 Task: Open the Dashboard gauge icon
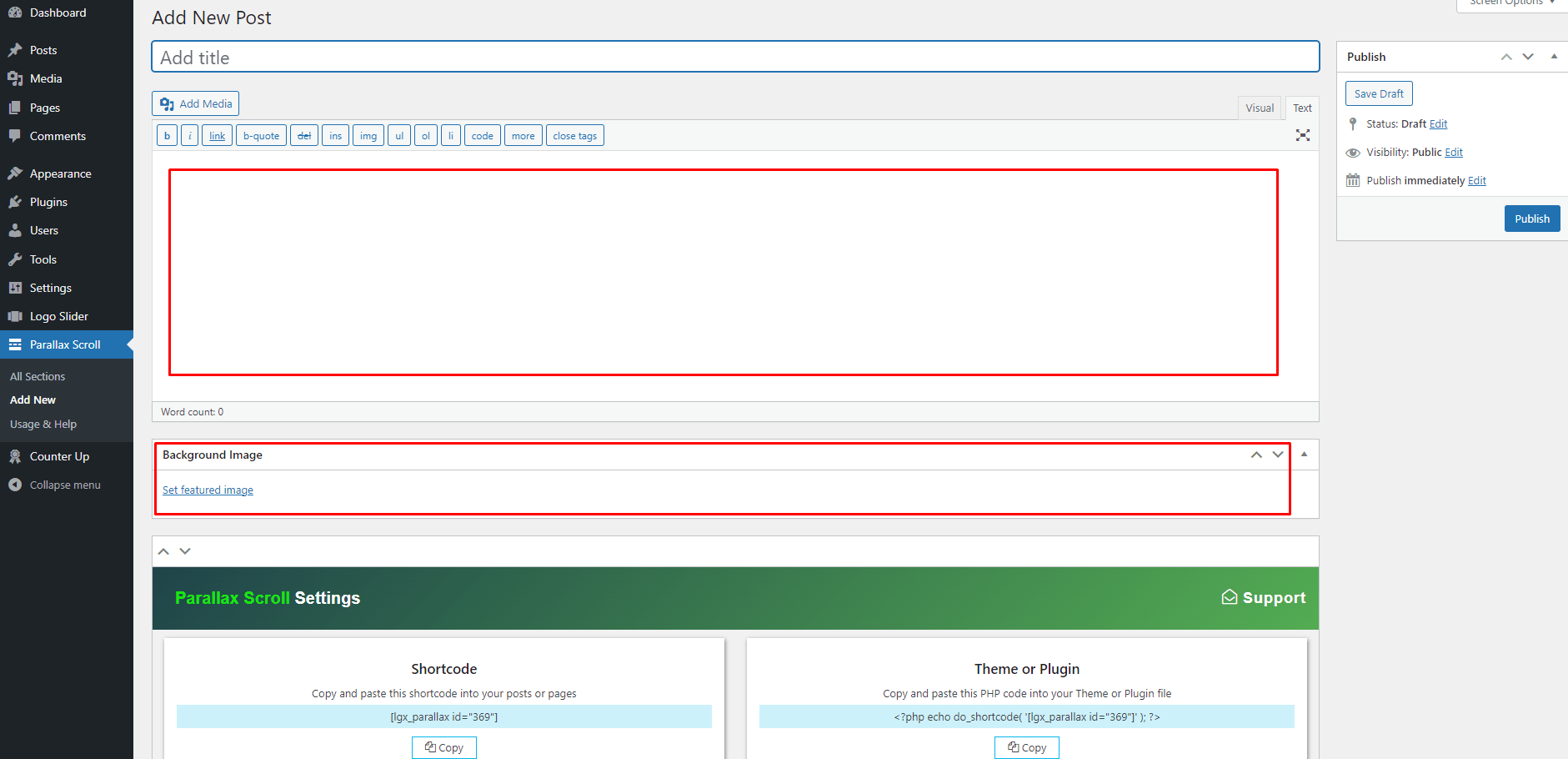15,13
